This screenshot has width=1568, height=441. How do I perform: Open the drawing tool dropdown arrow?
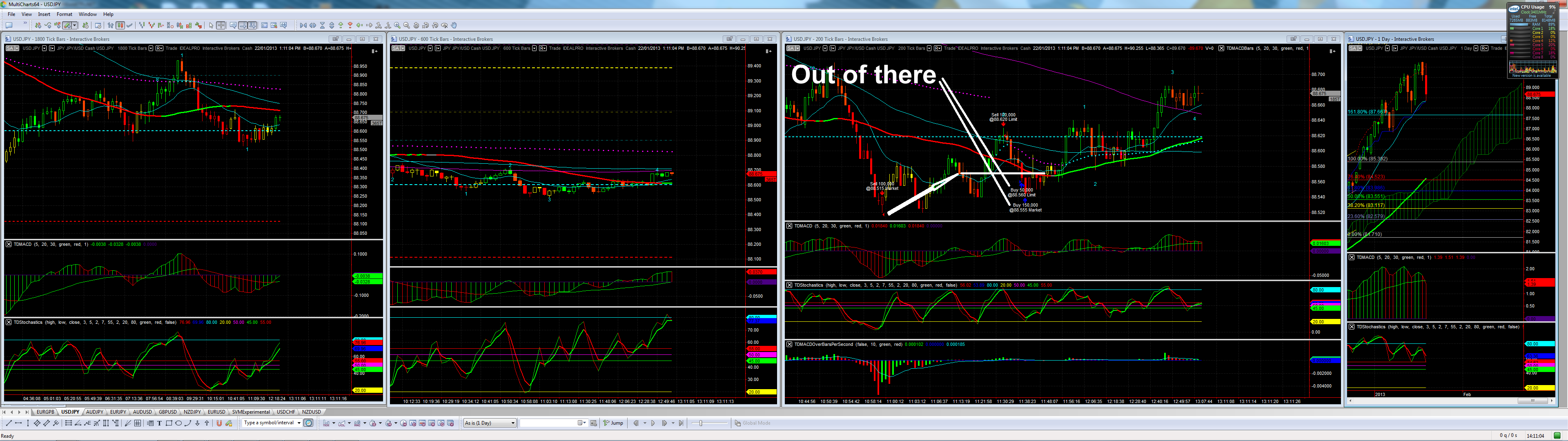click(x=74, y=26)
